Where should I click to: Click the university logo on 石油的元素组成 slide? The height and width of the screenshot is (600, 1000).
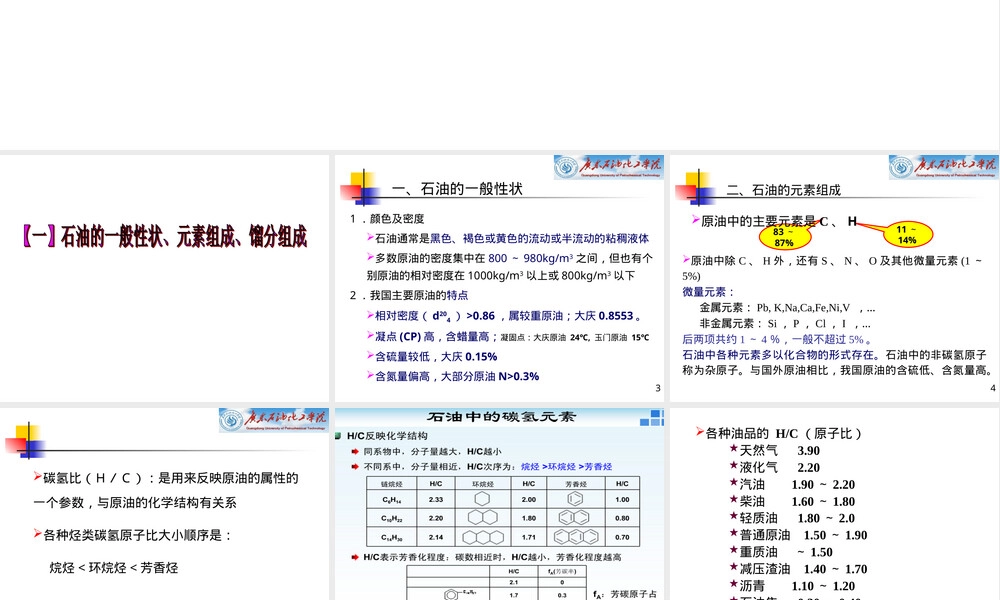point(943,167)
